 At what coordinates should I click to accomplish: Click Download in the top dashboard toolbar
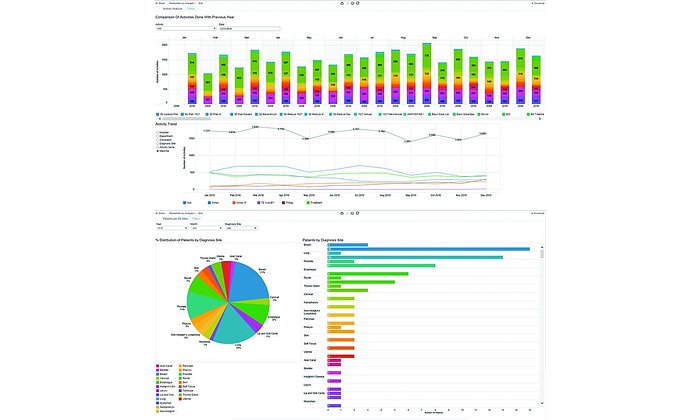pyautogui.click(x=538, y=3)
